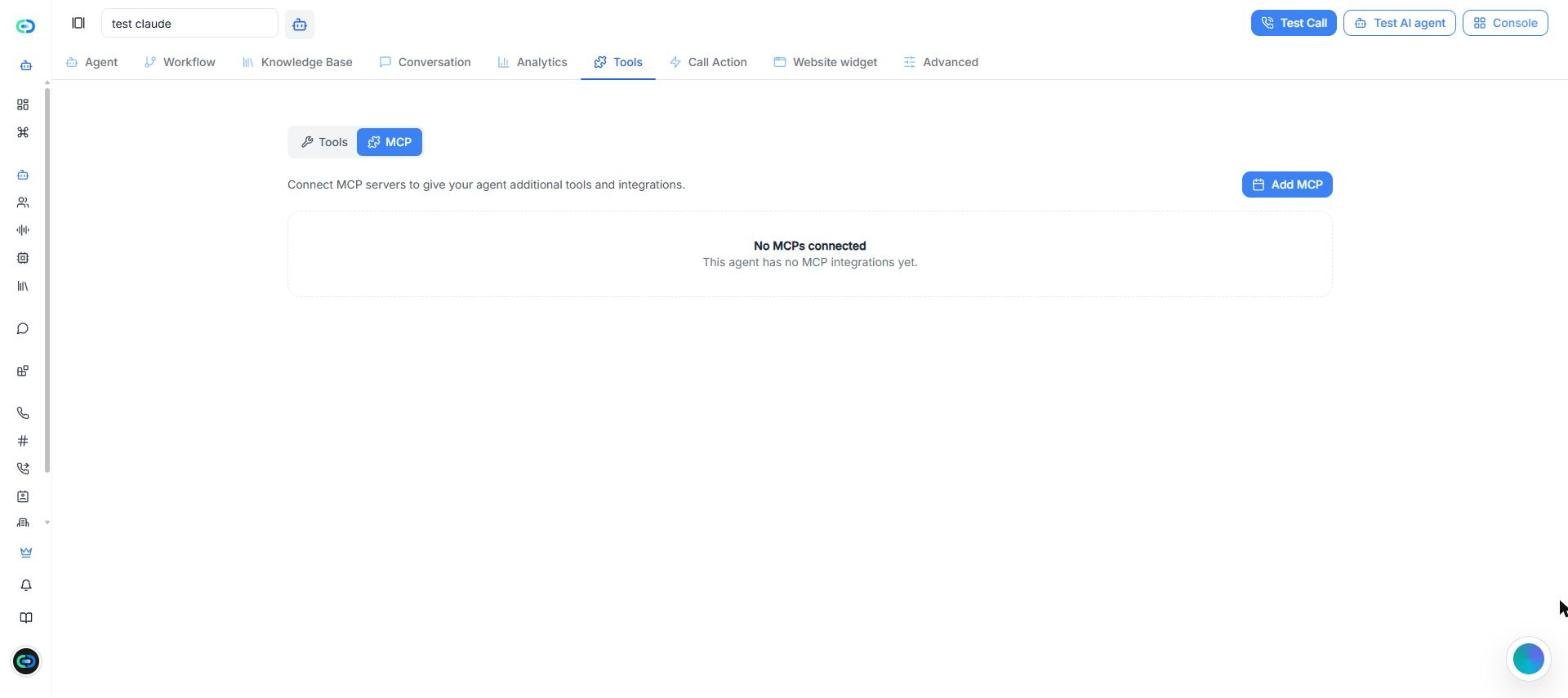The image size is (1568, 698).
Task: Open the integrations blocks icon in sidebar
Action: tap(23, 371)
